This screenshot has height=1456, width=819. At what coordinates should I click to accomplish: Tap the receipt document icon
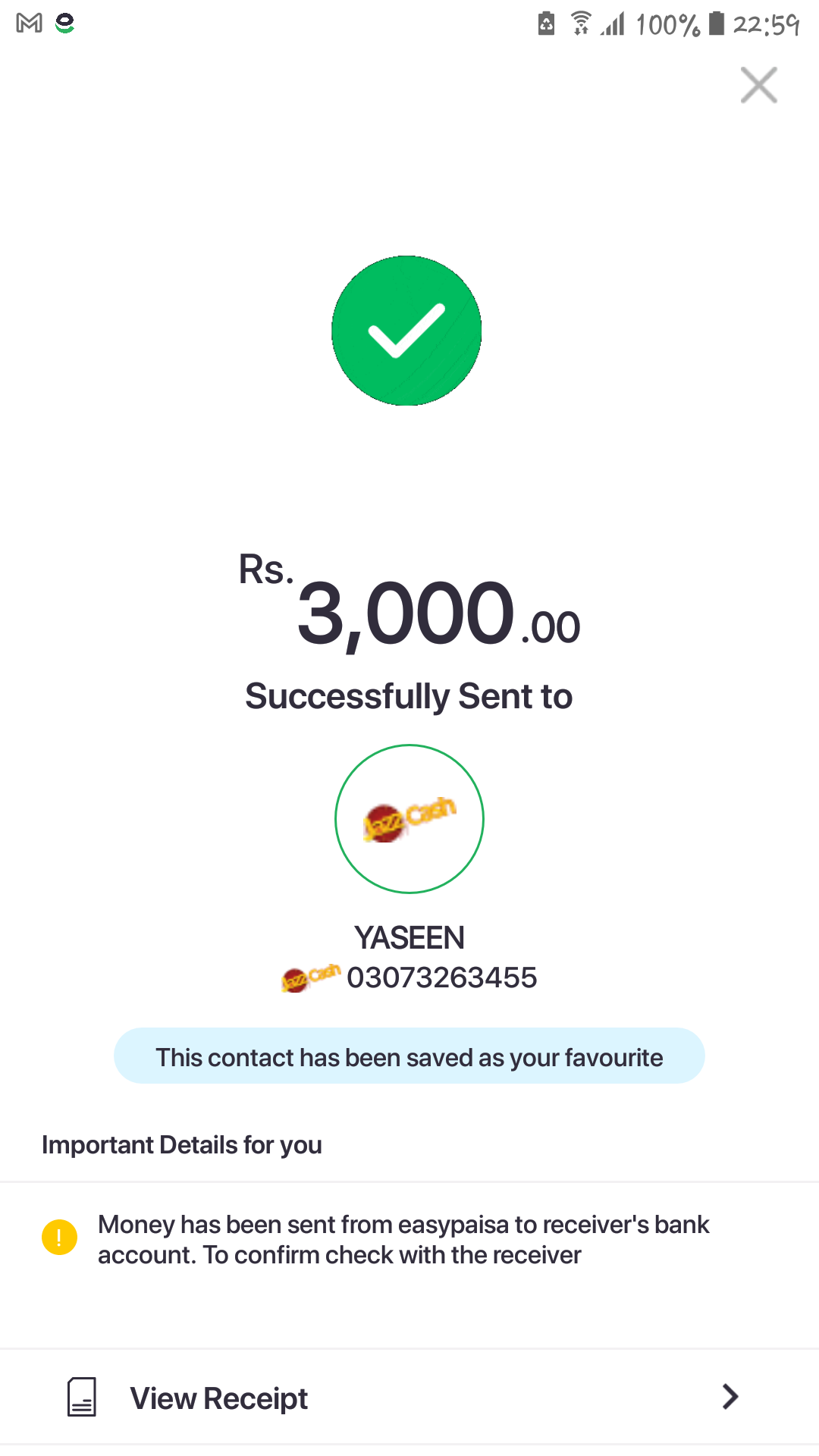pos(82,1397)
